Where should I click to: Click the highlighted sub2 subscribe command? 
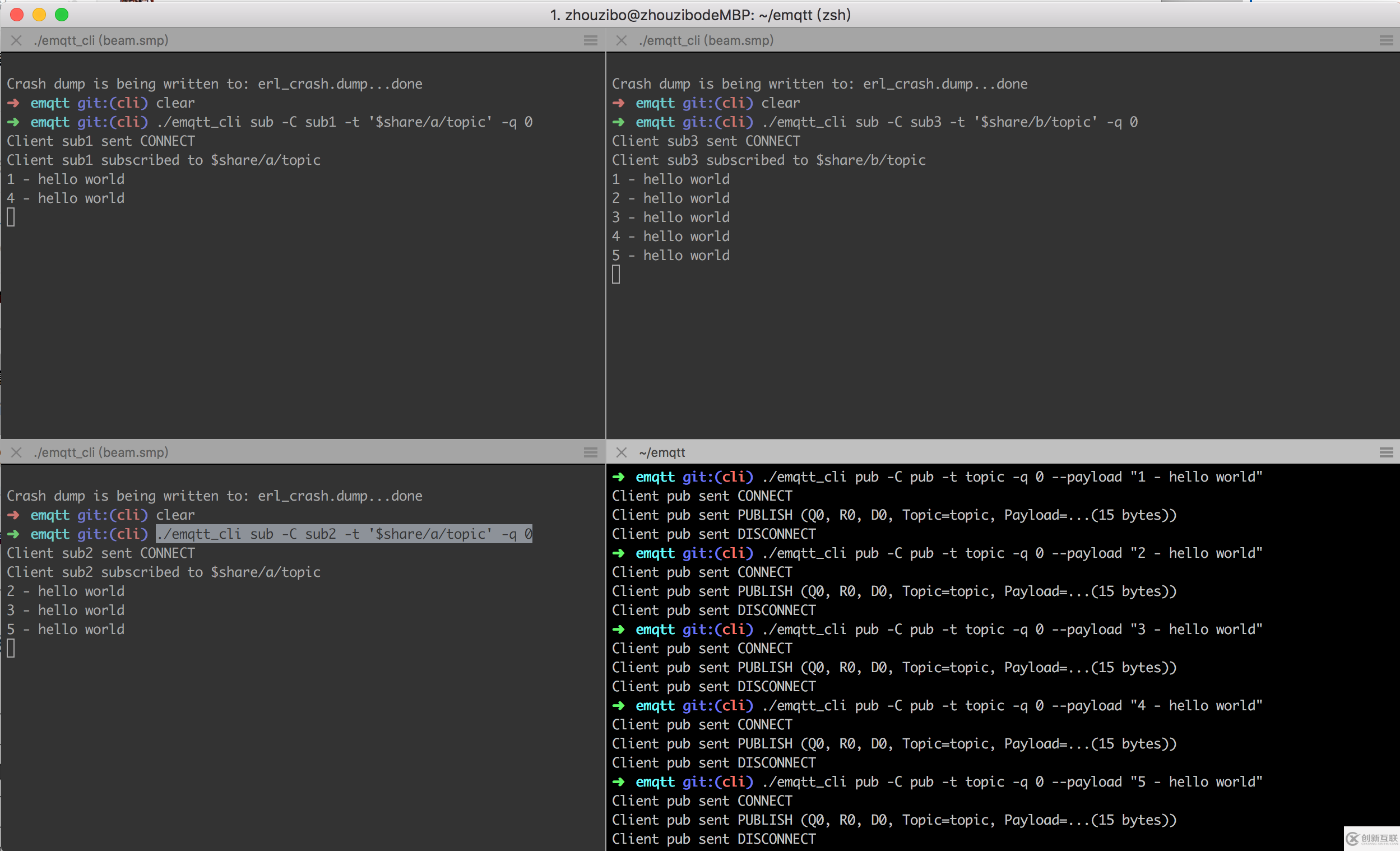[x=344, y=534]
